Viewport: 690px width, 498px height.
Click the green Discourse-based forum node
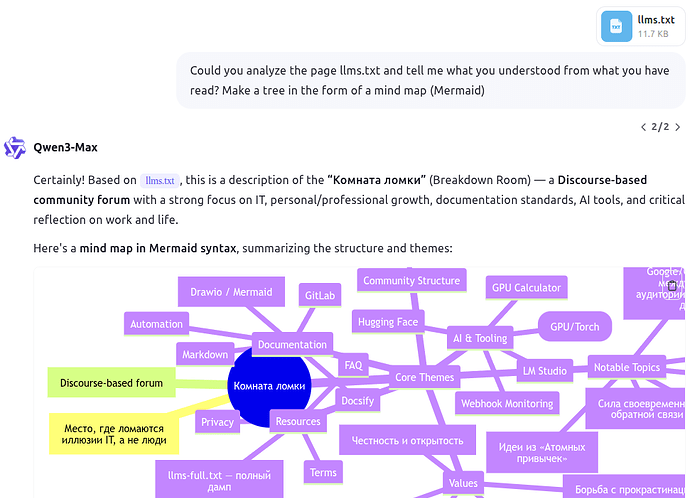pos(111,383)
